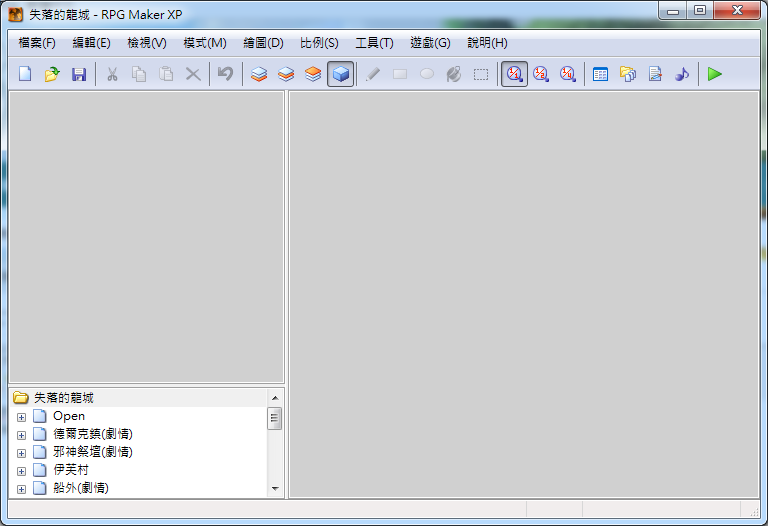Image resolution: width=768 pixels, height=526 pixels.
Task: Minimize the RPG Maker XP window
Action: 673,10
